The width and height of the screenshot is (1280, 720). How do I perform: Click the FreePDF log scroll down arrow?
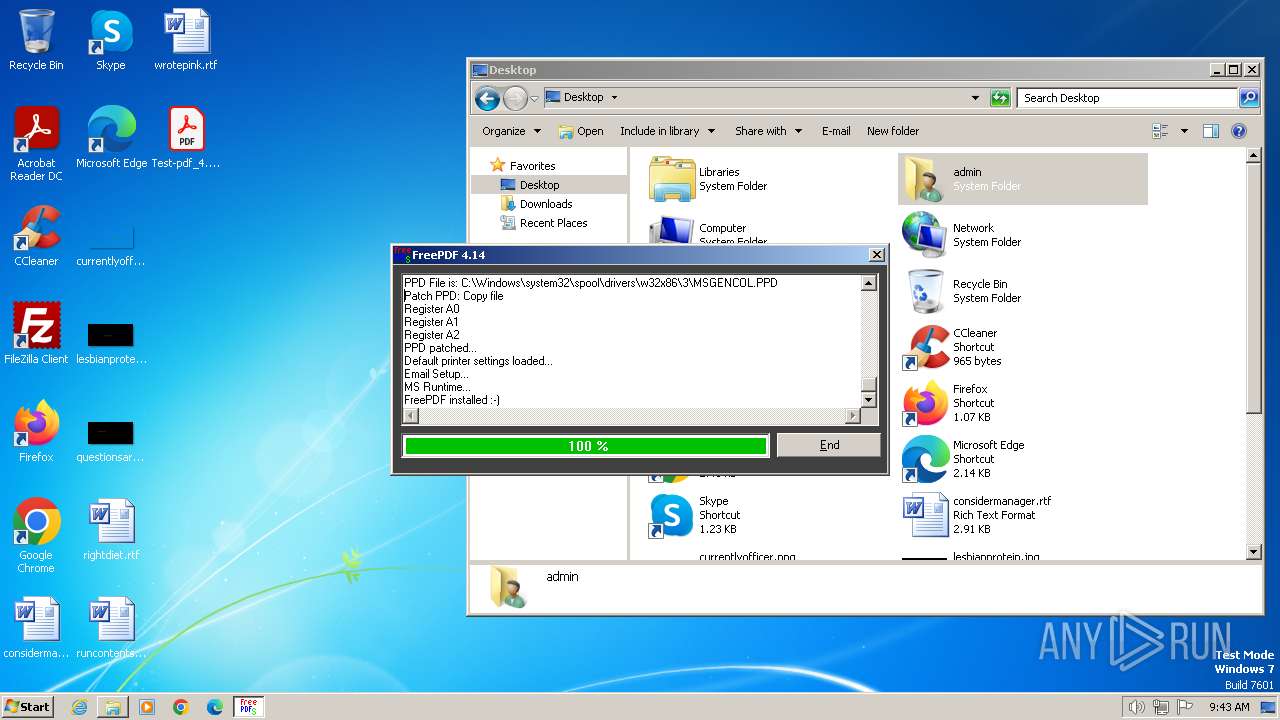pyautogui.click(x=869, y=400)
